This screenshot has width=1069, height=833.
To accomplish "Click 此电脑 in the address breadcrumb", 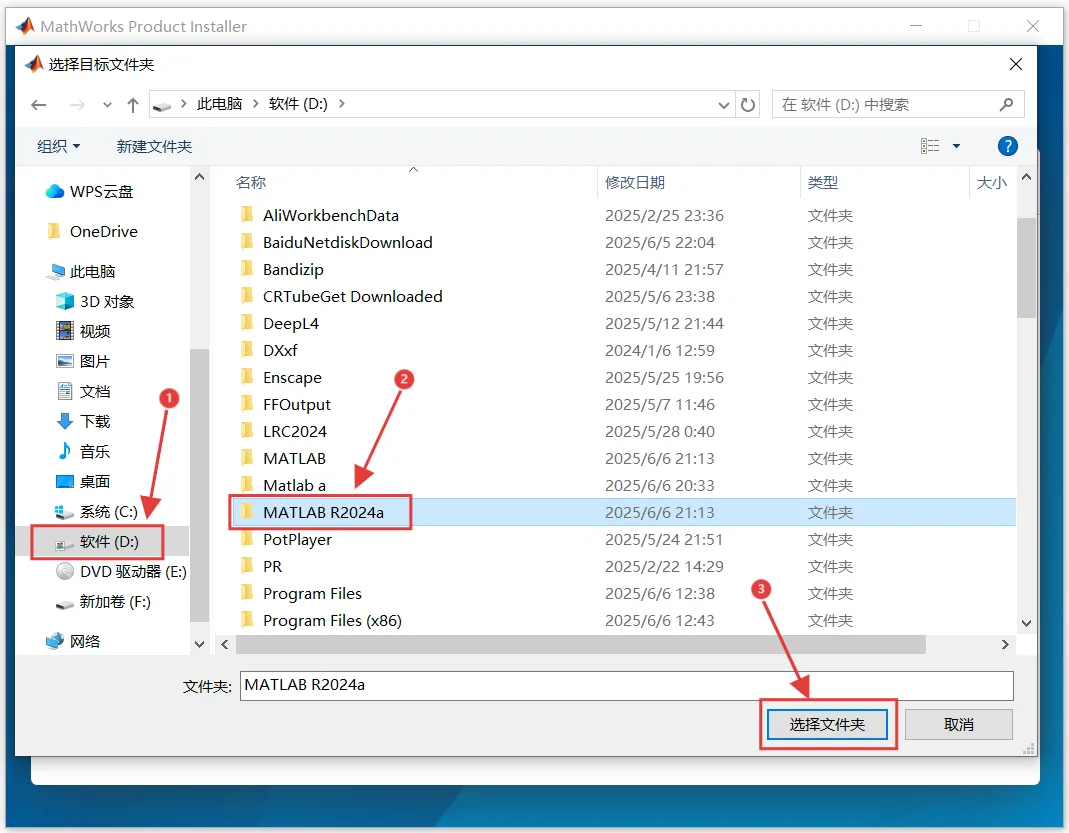I will (219, 104).
